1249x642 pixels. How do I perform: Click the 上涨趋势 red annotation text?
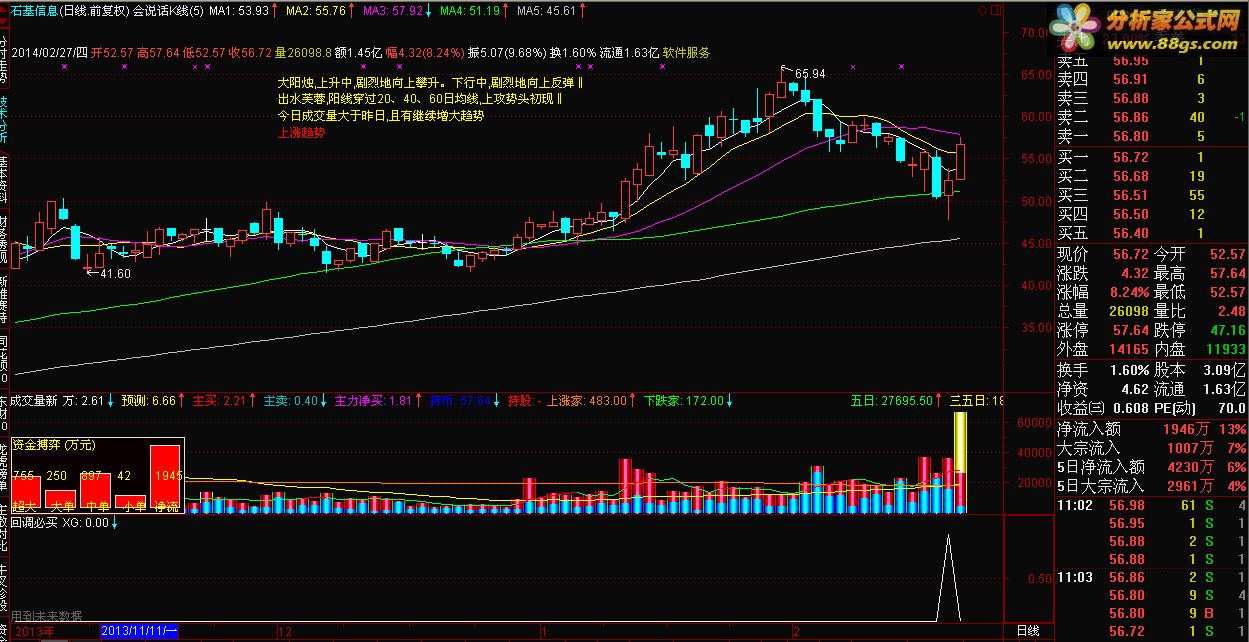pos(300,132)
